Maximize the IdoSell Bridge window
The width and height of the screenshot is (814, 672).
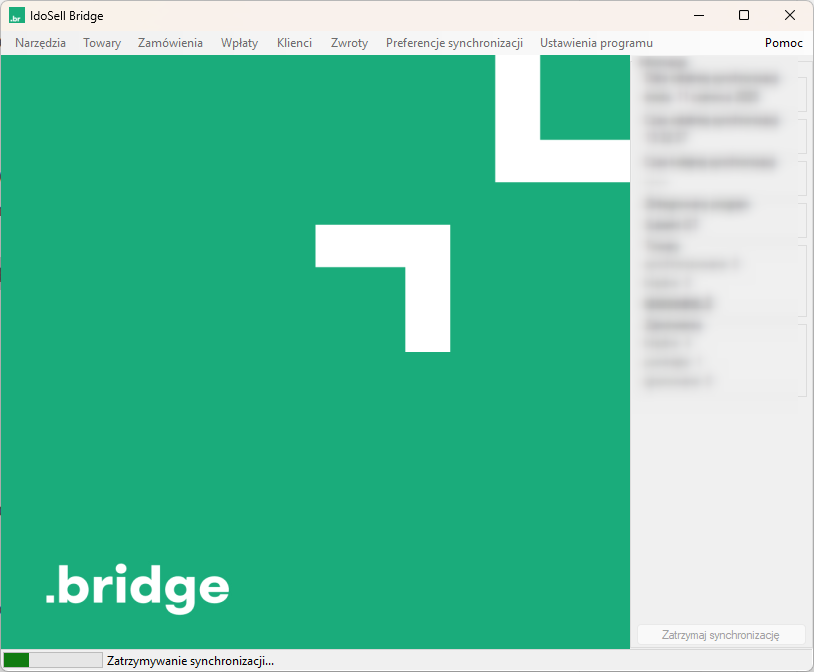744,16
